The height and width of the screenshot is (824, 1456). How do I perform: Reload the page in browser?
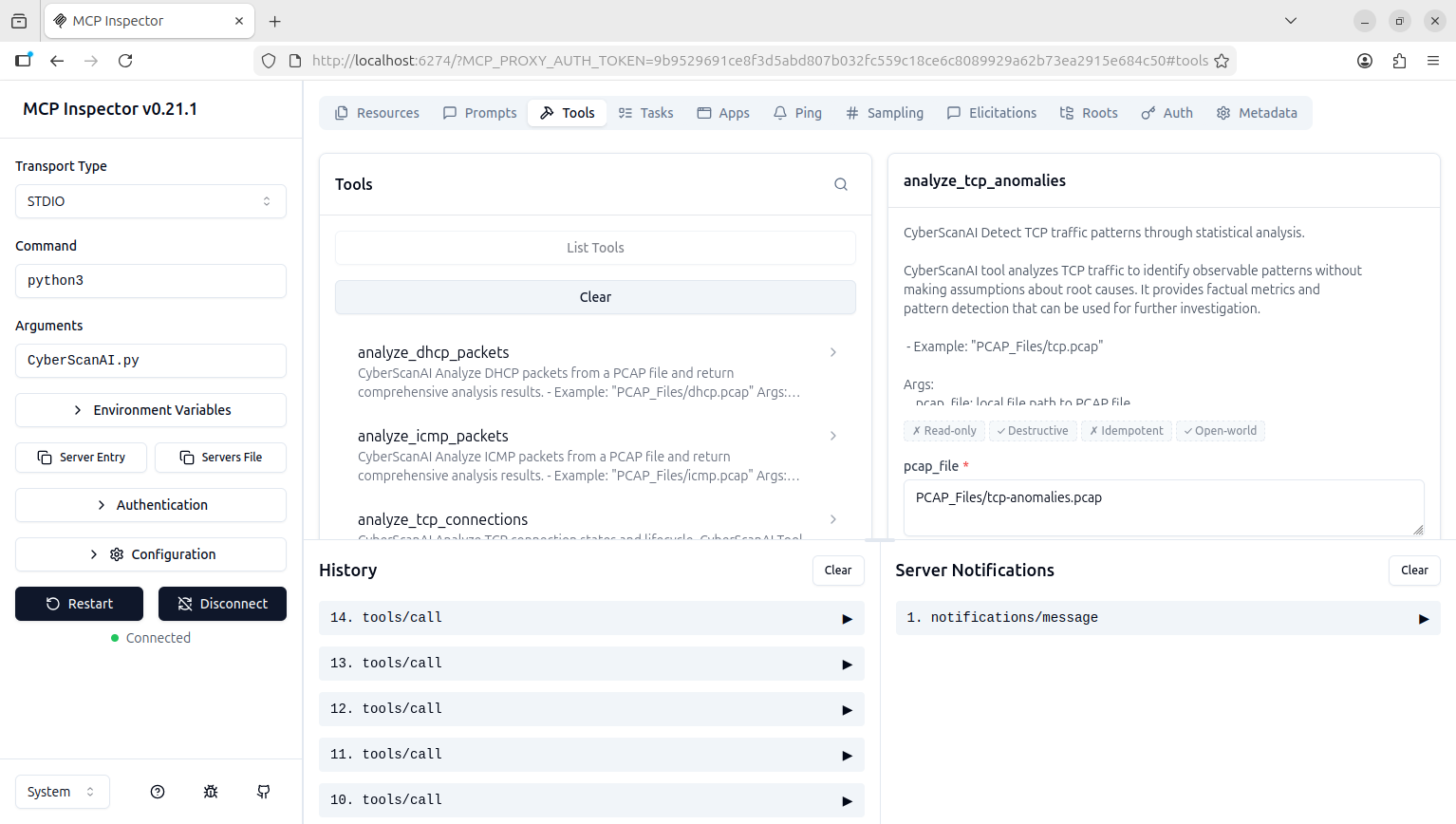click(125, 61)
